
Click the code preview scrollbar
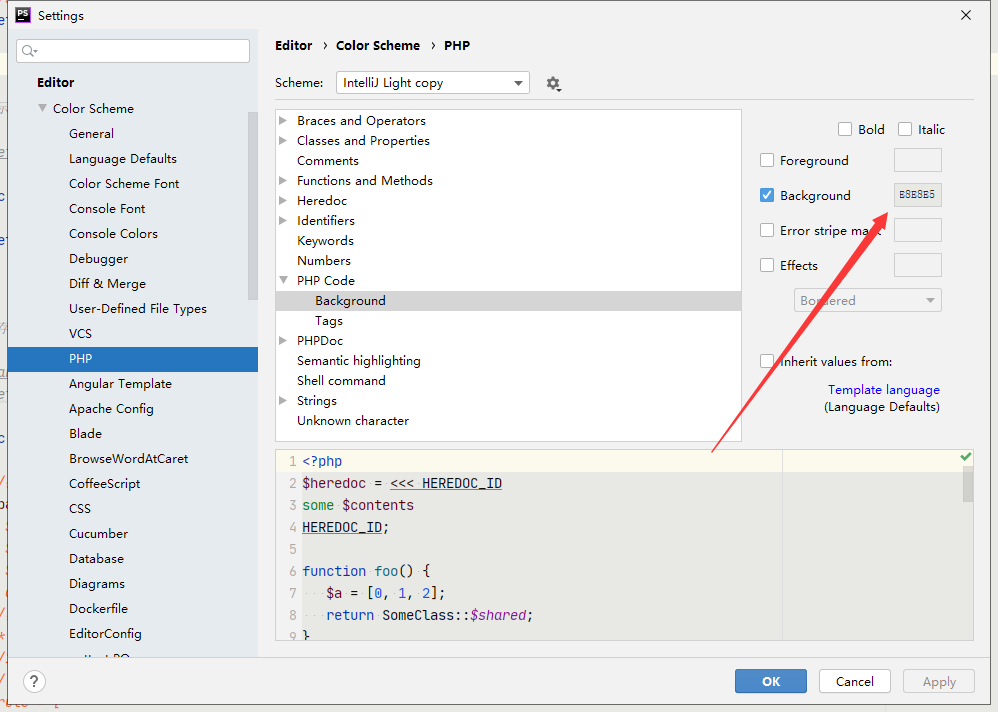(968, 484)
